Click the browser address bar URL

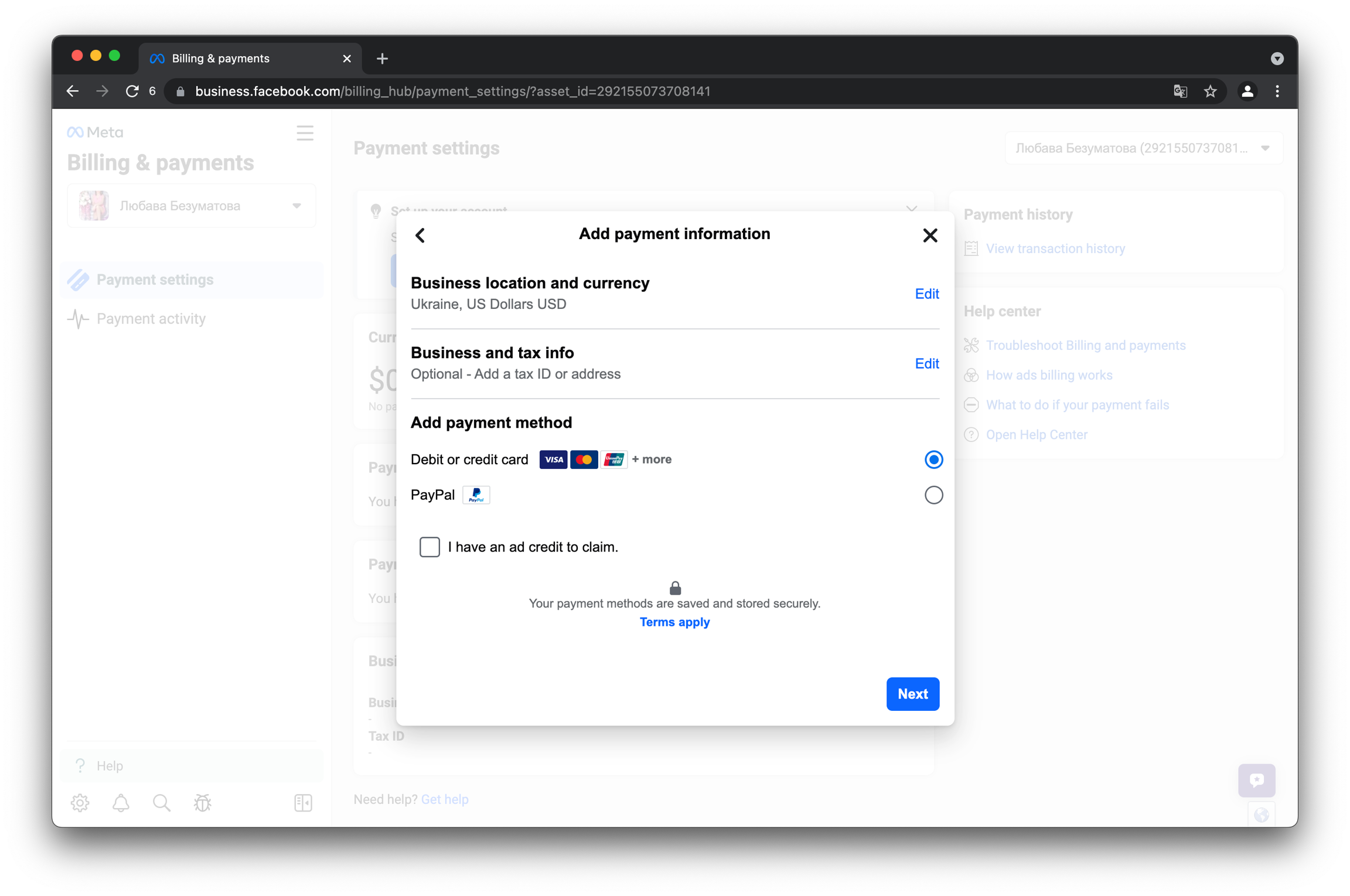[x=452, y=91]
